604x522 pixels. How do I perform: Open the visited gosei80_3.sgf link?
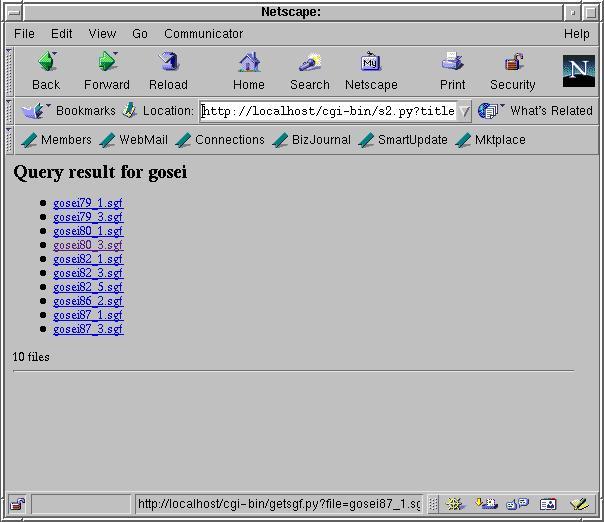pyautogui.click(x=88, y=245)
